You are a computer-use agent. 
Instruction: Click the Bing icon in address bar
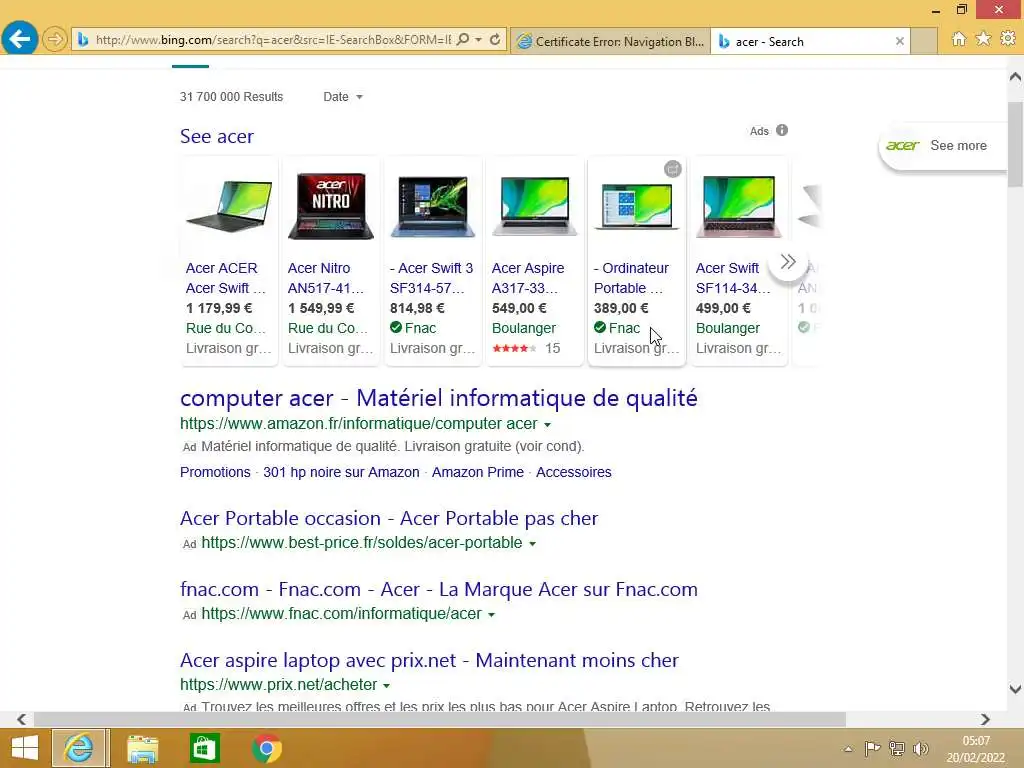pyautogui.click(x=83, y=40)
